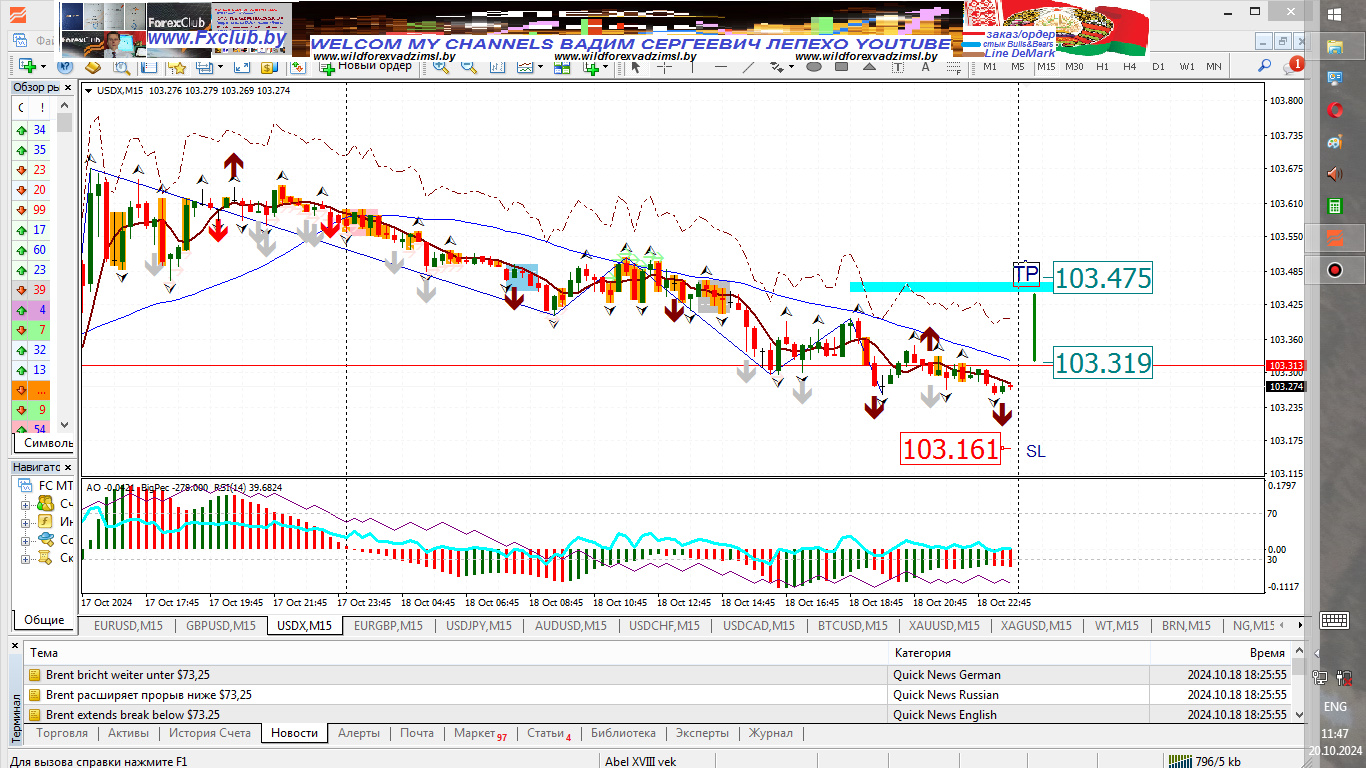Select the ellipse drawing tool

pos(814,67)
